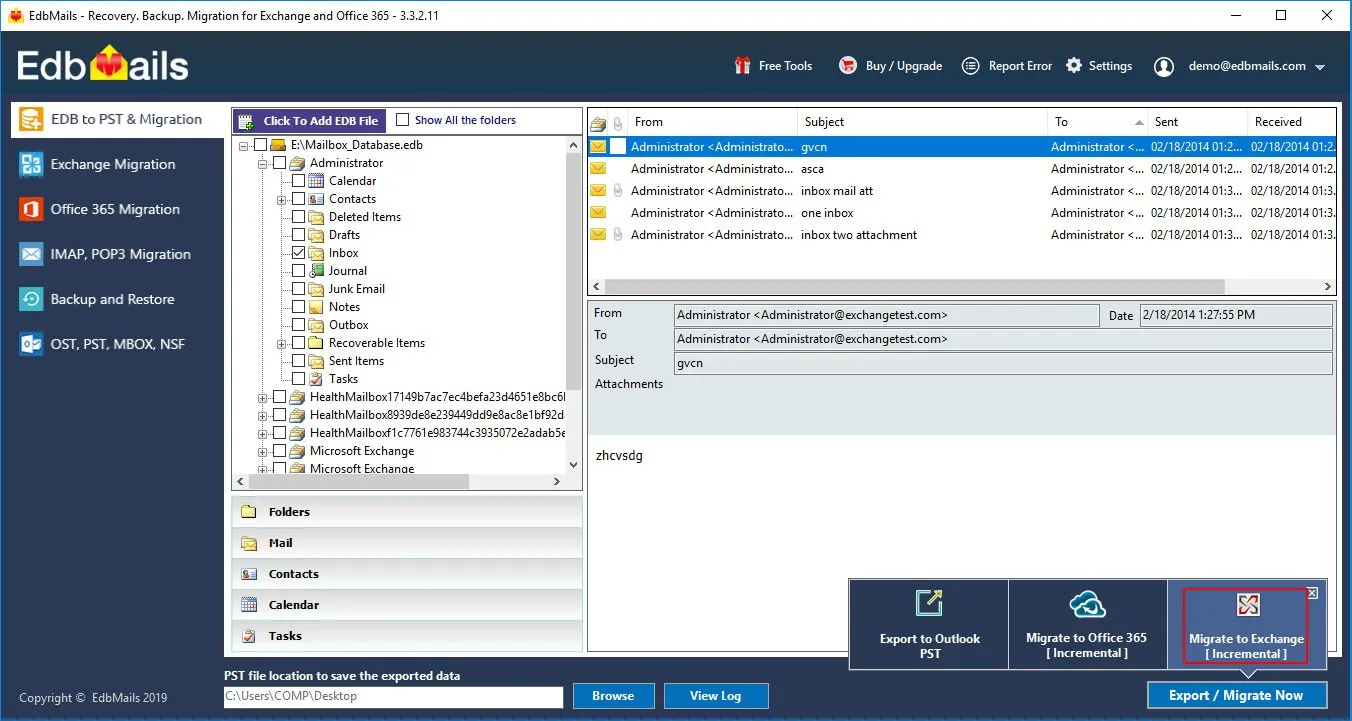
Task: Click the envelope icon of the gvcn message
Action: click(x=598, y=147)
